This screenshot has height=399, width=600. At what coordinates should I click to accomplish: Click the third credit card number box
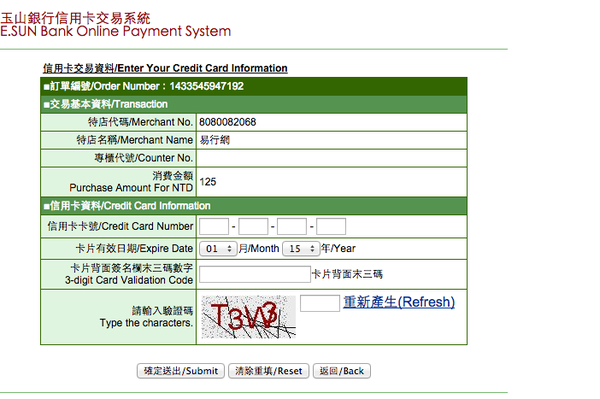click(292, 226)
